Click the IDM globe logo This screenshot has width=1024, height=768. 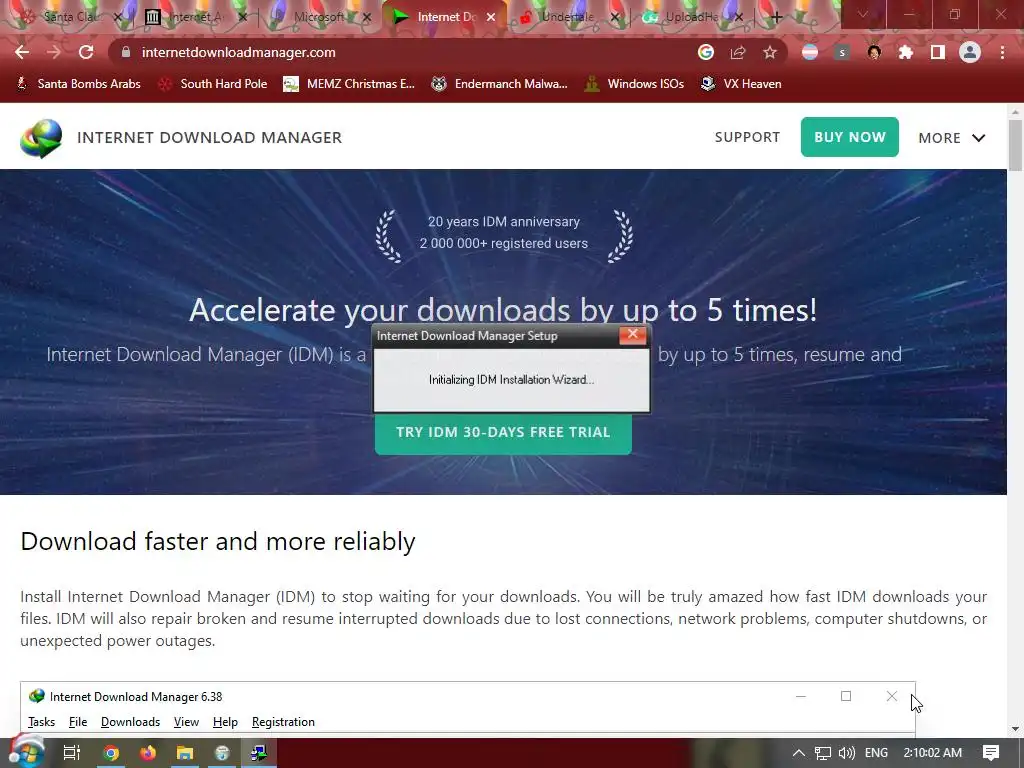tap(41, 138)
